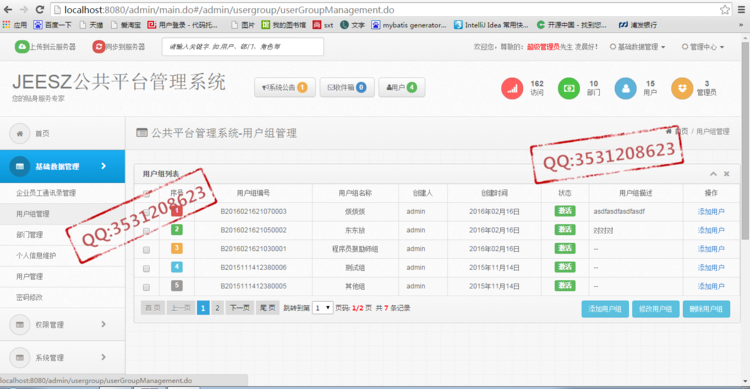Check the box for row 其他组

(146, 287)
